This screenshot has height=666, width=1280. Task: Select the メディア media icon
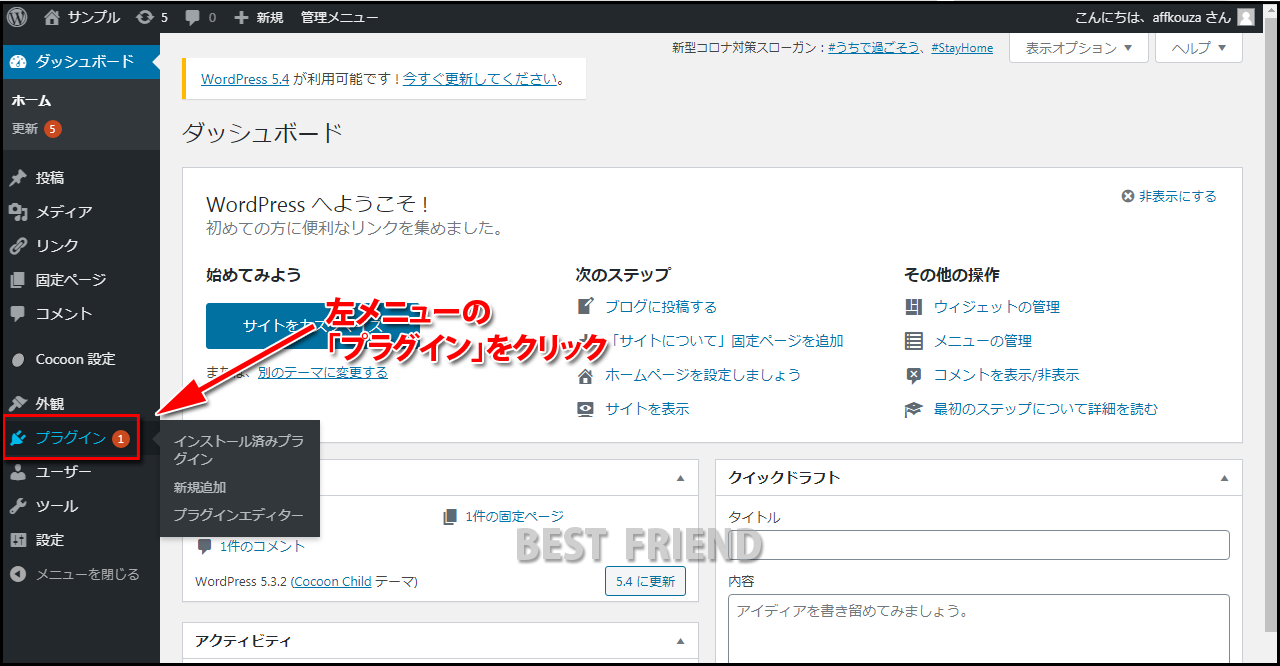click(x=18, y=212)
